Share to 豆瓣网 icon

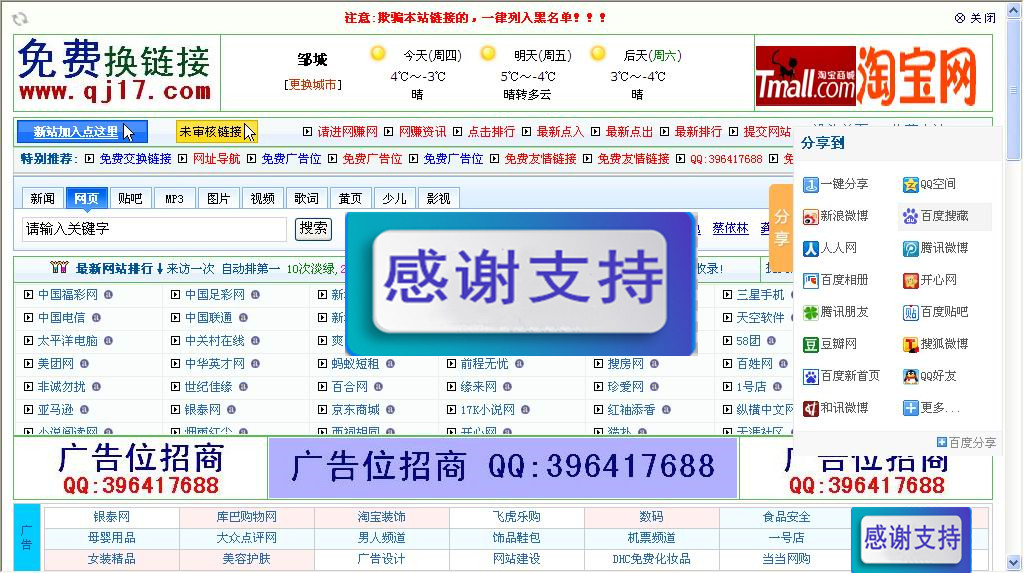click(x=810, y=345)
